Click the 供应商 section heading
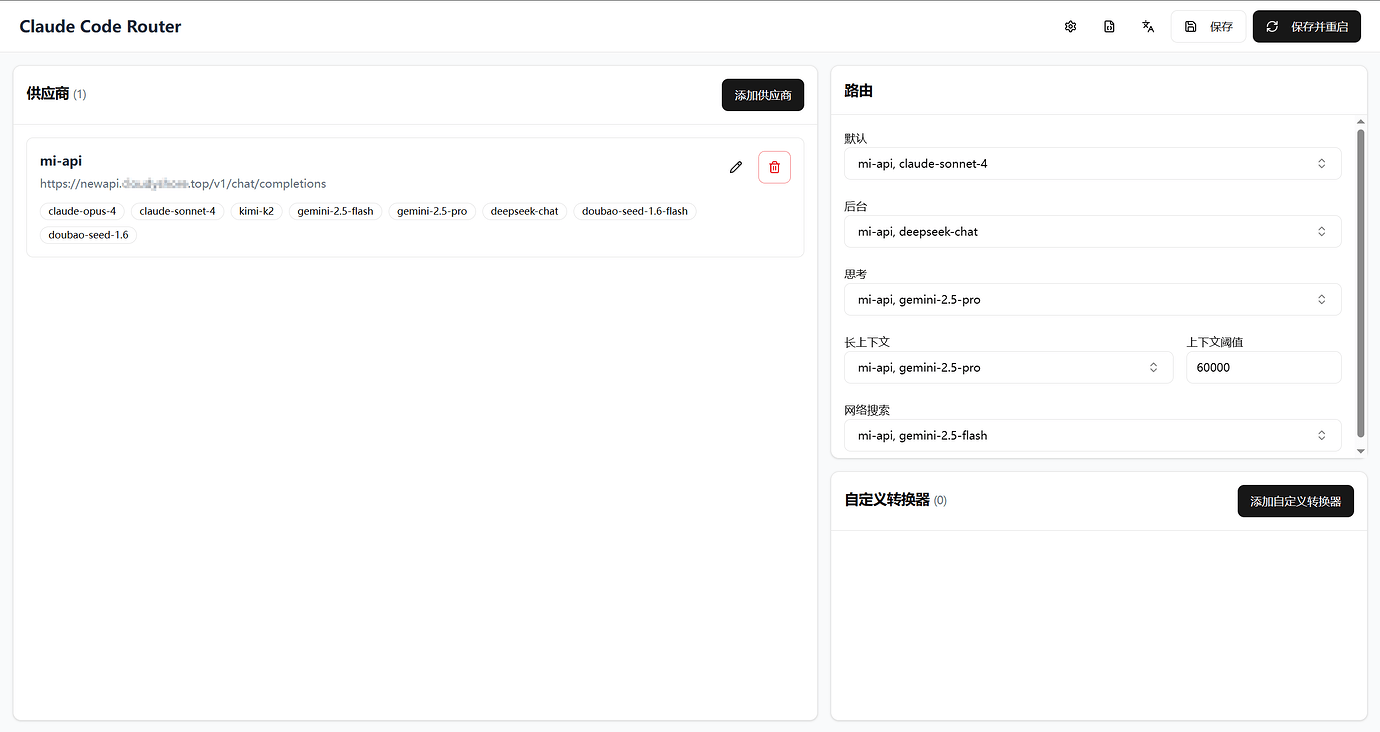Image resolution: width=1380 pixels, height=732 pixels. point(48,94)
